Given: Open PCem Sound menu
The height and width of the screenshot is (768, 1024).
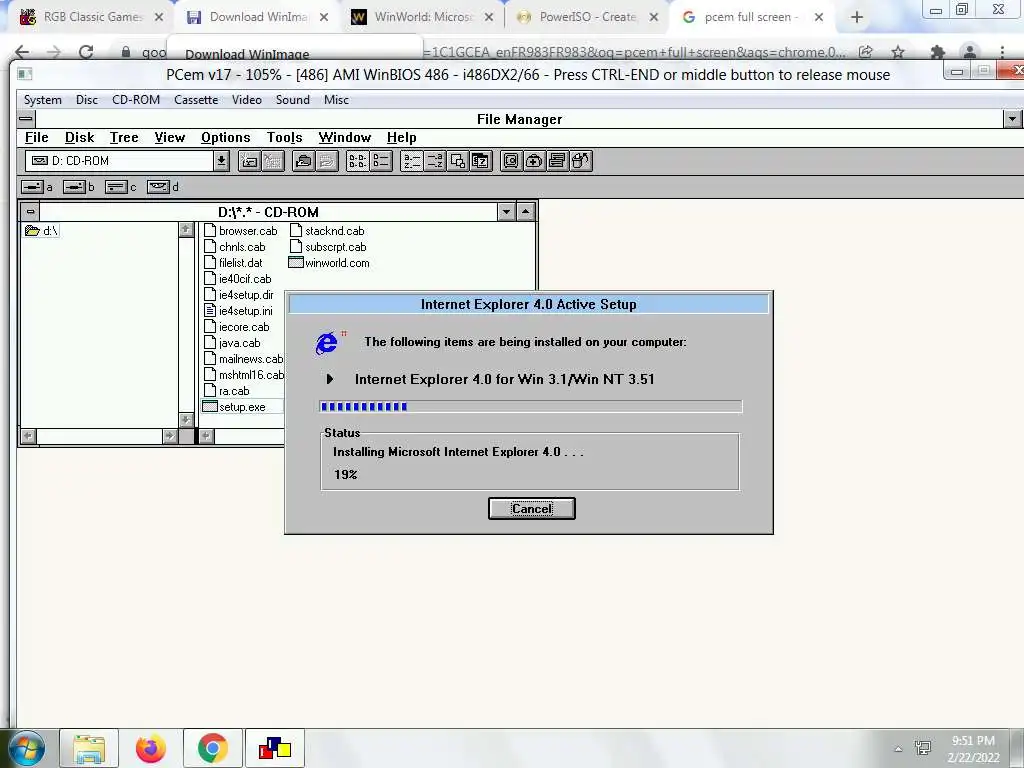Looking at the screenshot, I should [293, 100].
